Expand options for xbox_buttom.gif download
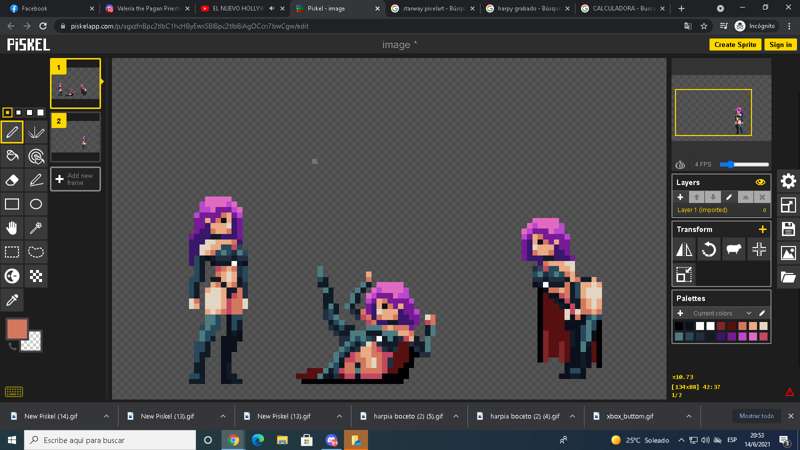This screenshot has height=450, width=800. 689,416
